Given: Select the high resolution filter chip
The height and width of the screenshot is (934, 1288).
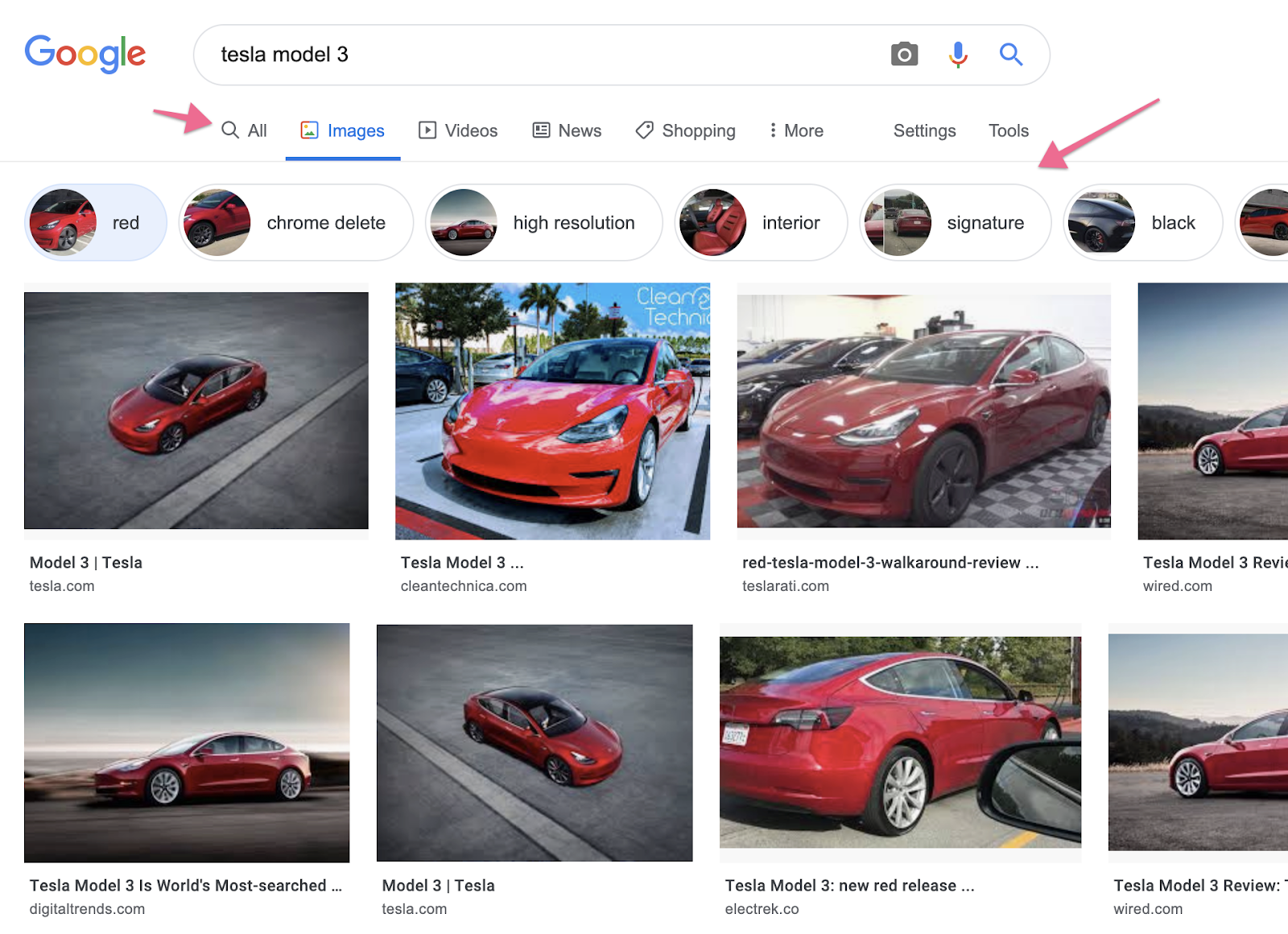Looking at the screenshot, I should point(544,223).
